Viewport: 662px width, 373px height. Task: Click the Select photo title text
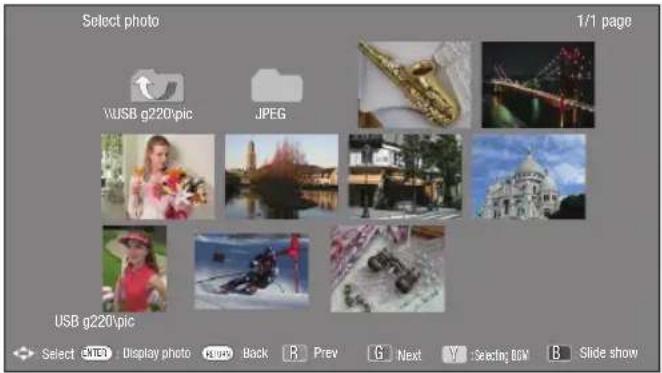point(121,21)
